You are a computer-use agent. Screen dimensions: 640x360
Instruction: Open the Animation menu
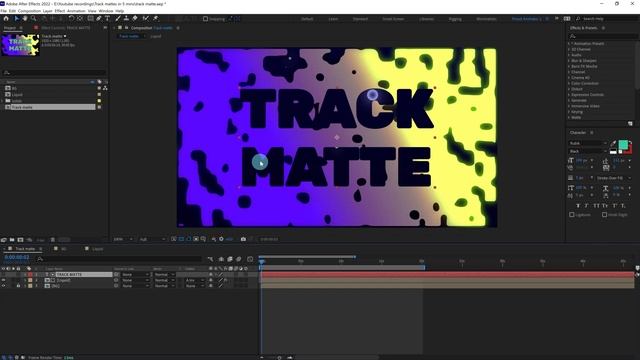pos(76,11)
